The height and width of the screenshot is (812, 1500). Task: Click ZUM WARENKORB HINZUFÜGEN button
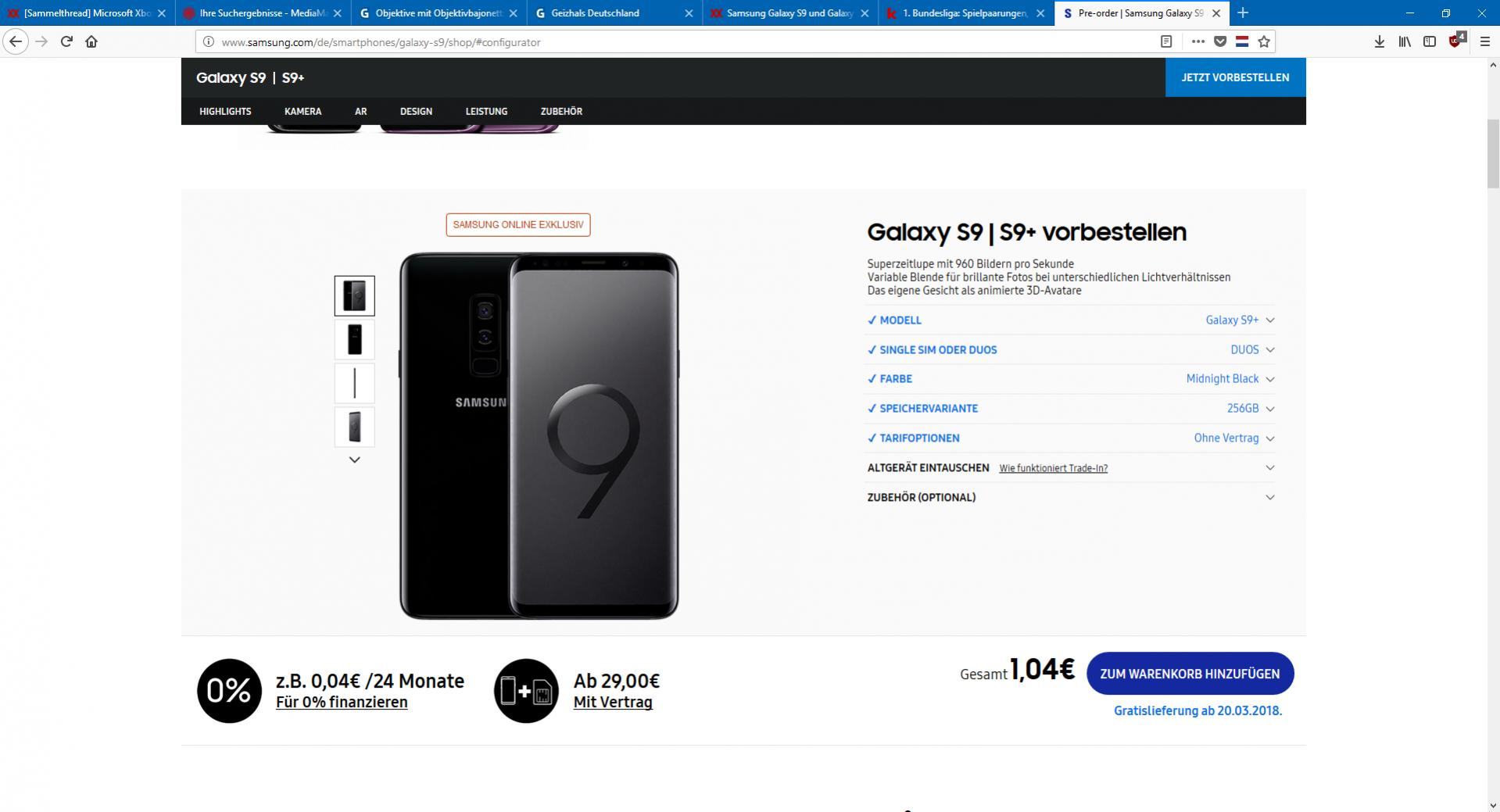click(x=1190, y=674)
